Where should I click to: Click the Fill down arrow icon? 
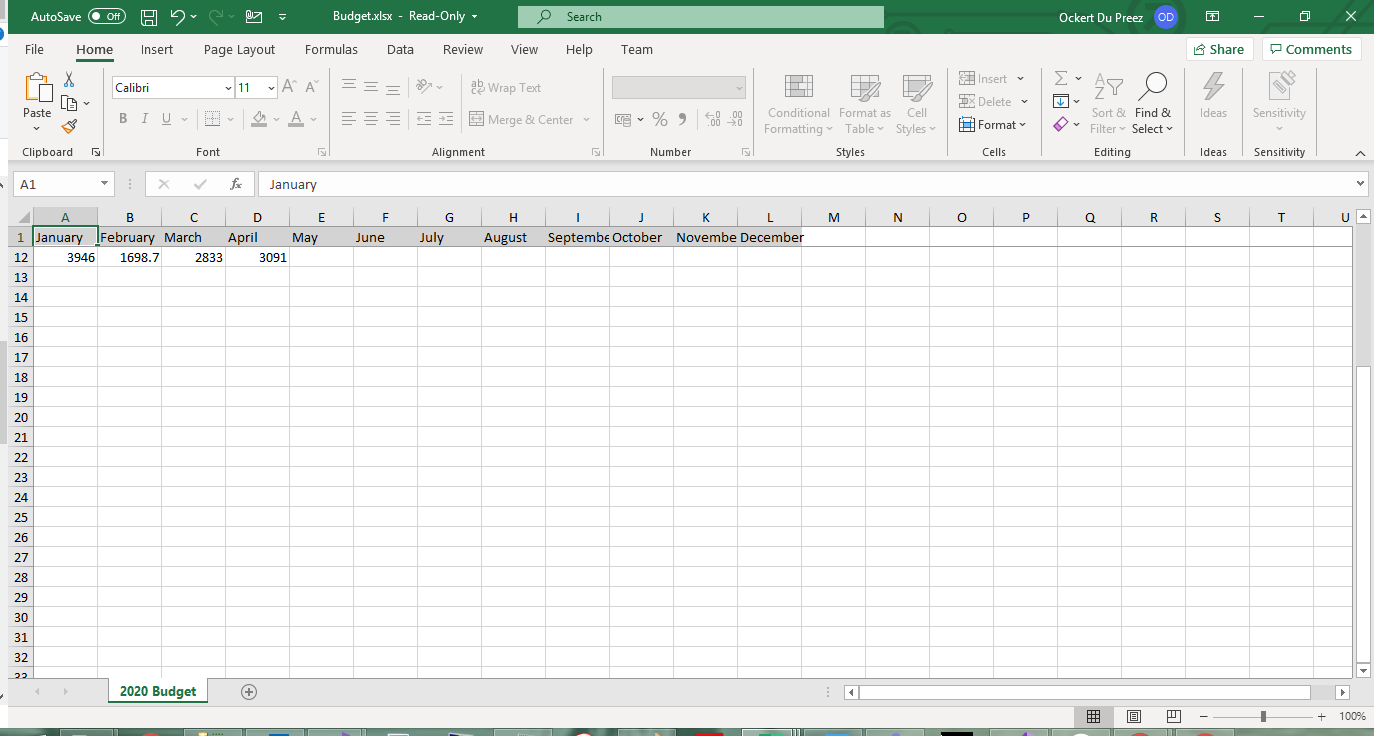[1061, 101]
